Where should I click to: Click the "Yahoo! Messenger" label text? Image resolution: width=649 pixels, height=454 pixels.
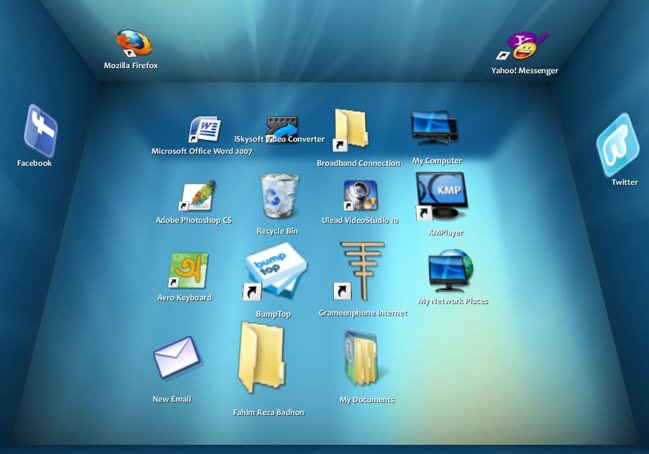point(524,70)
